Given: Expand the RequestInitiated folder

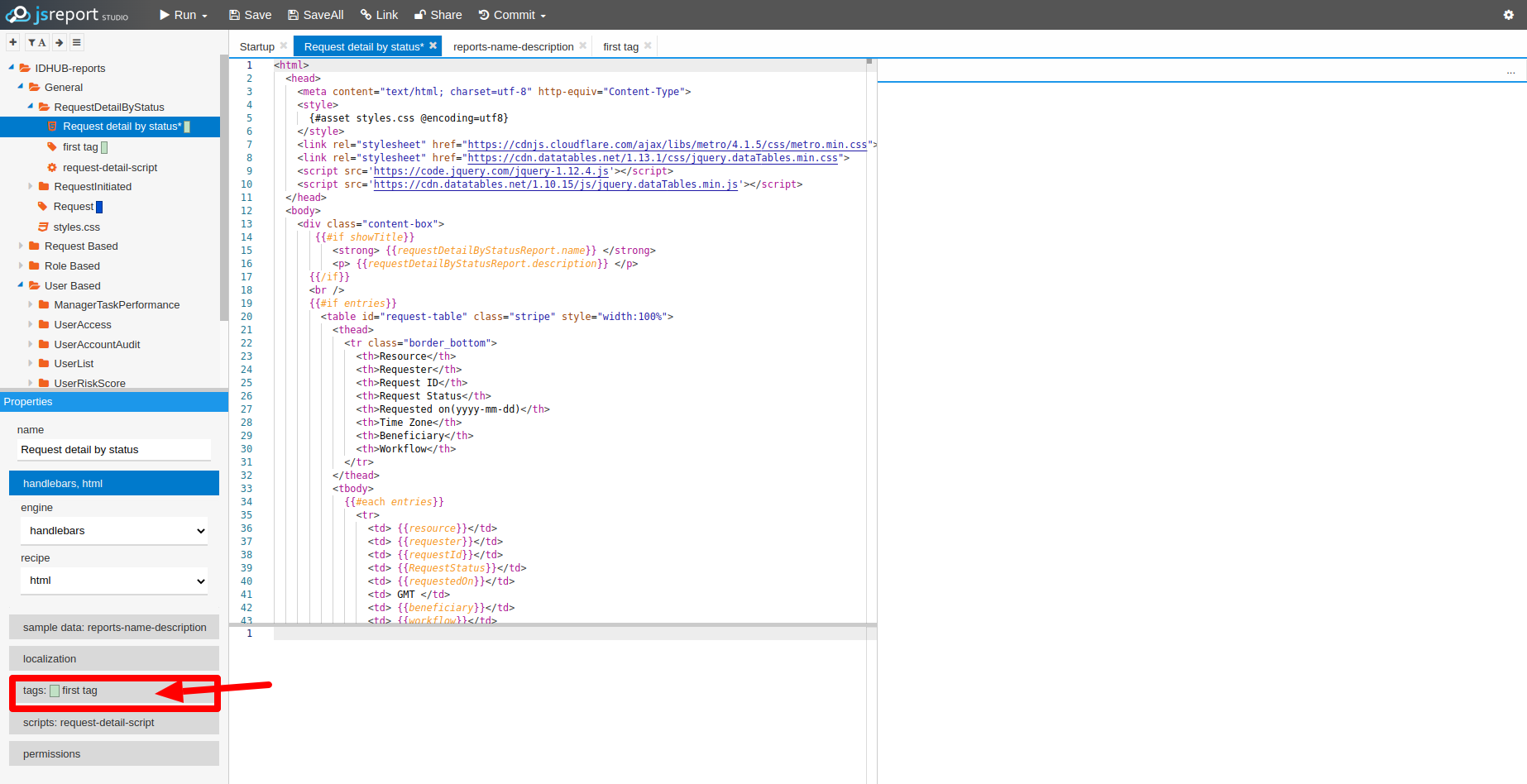Looking at the screenshot, I should [x=31, y=186].
